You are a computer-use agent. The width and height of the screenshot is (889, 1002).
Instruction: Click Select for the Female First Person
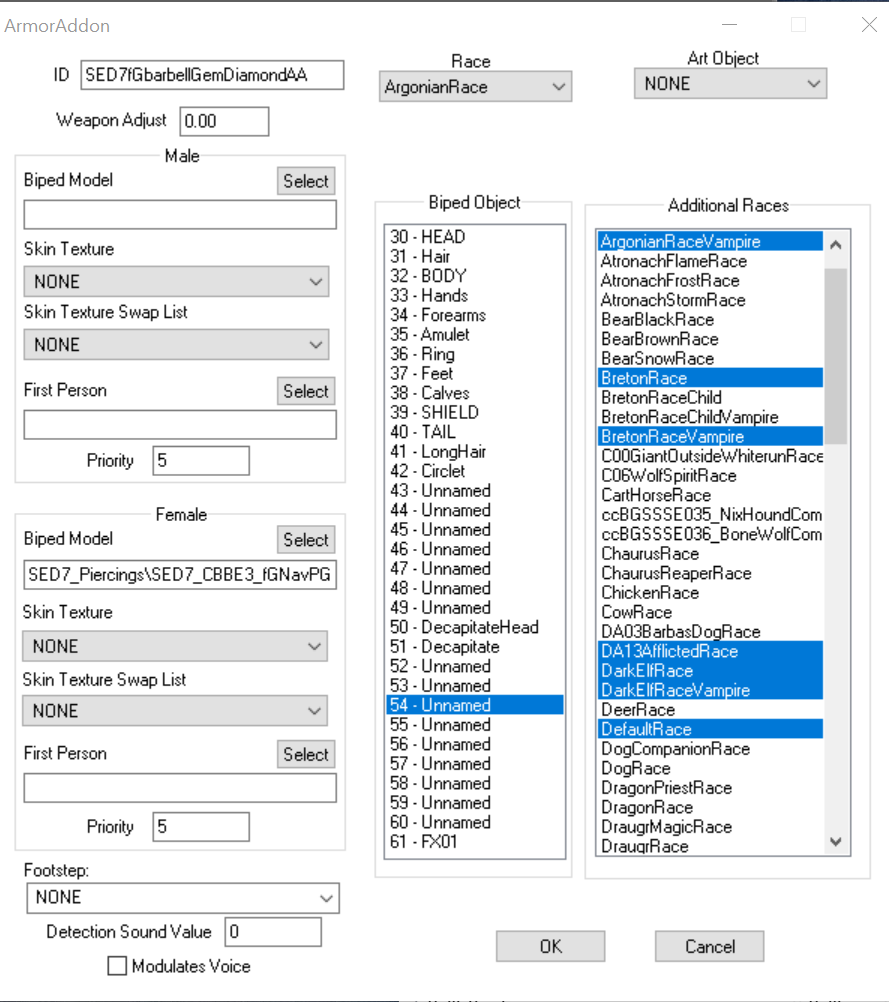pos(306,755)
